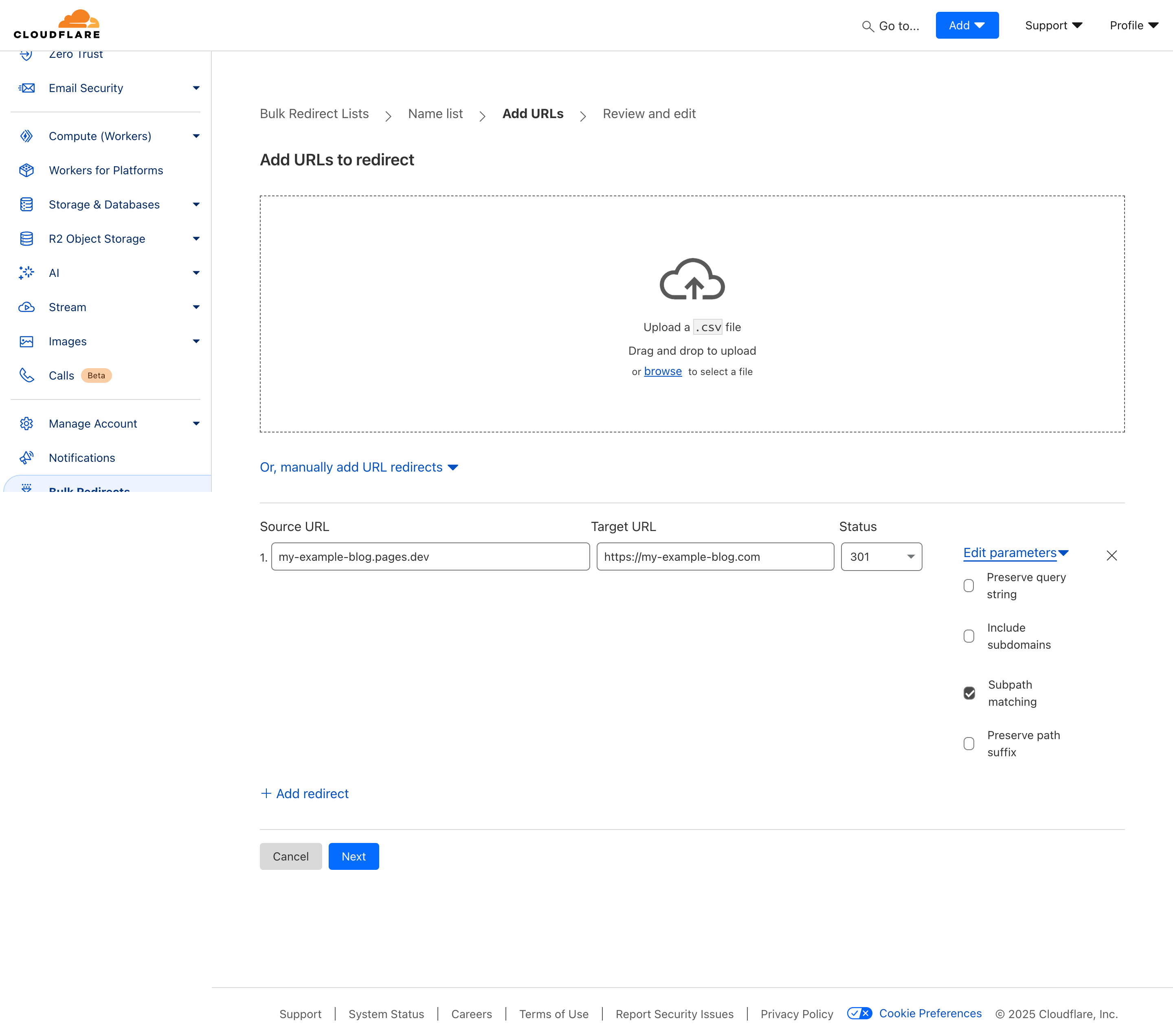Open Workers for Platforms in sidebar
1173x1036 pixels.
[105, 170]
